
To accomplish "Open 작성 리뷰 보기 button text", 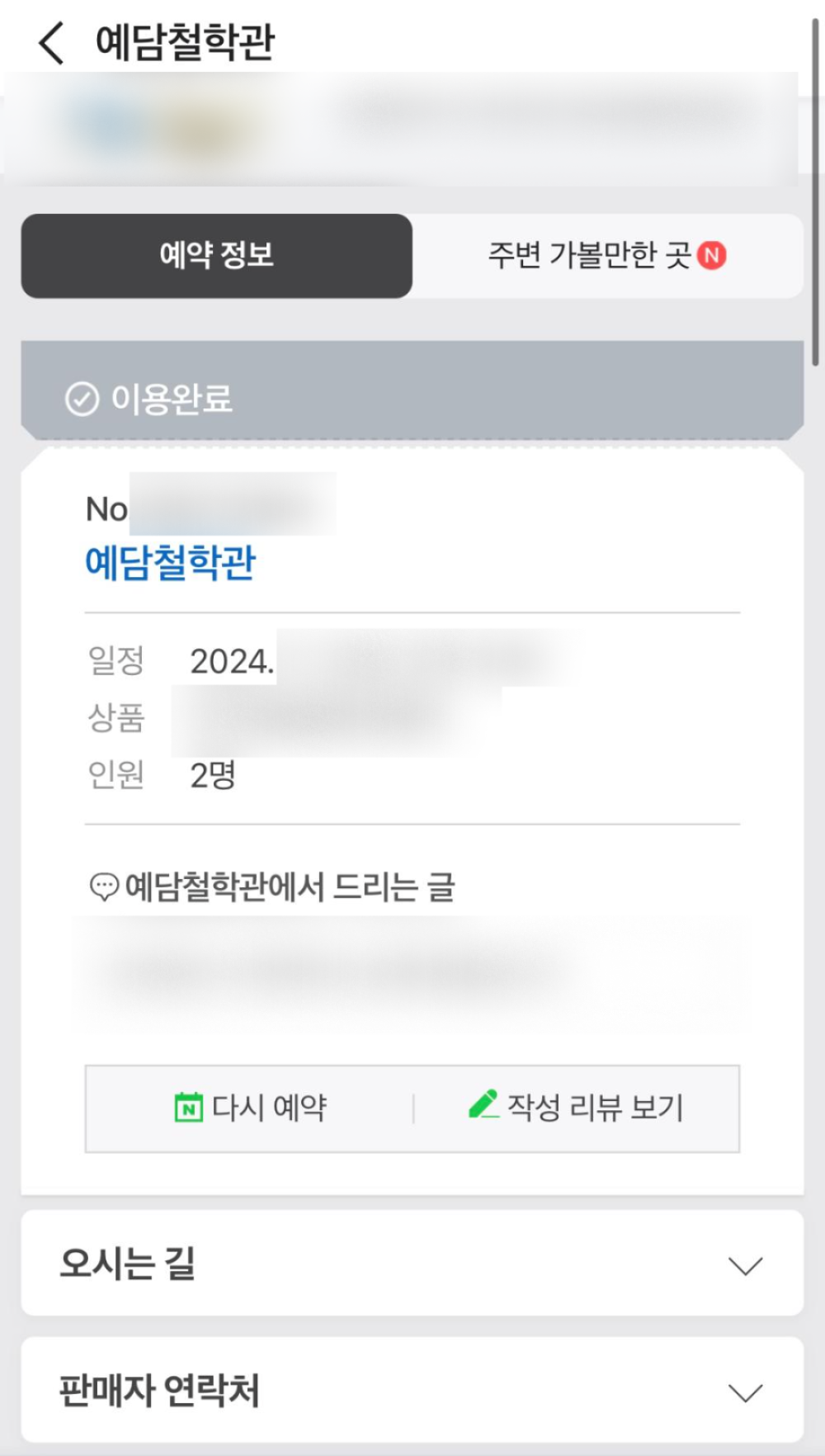I will [595, 1108].
